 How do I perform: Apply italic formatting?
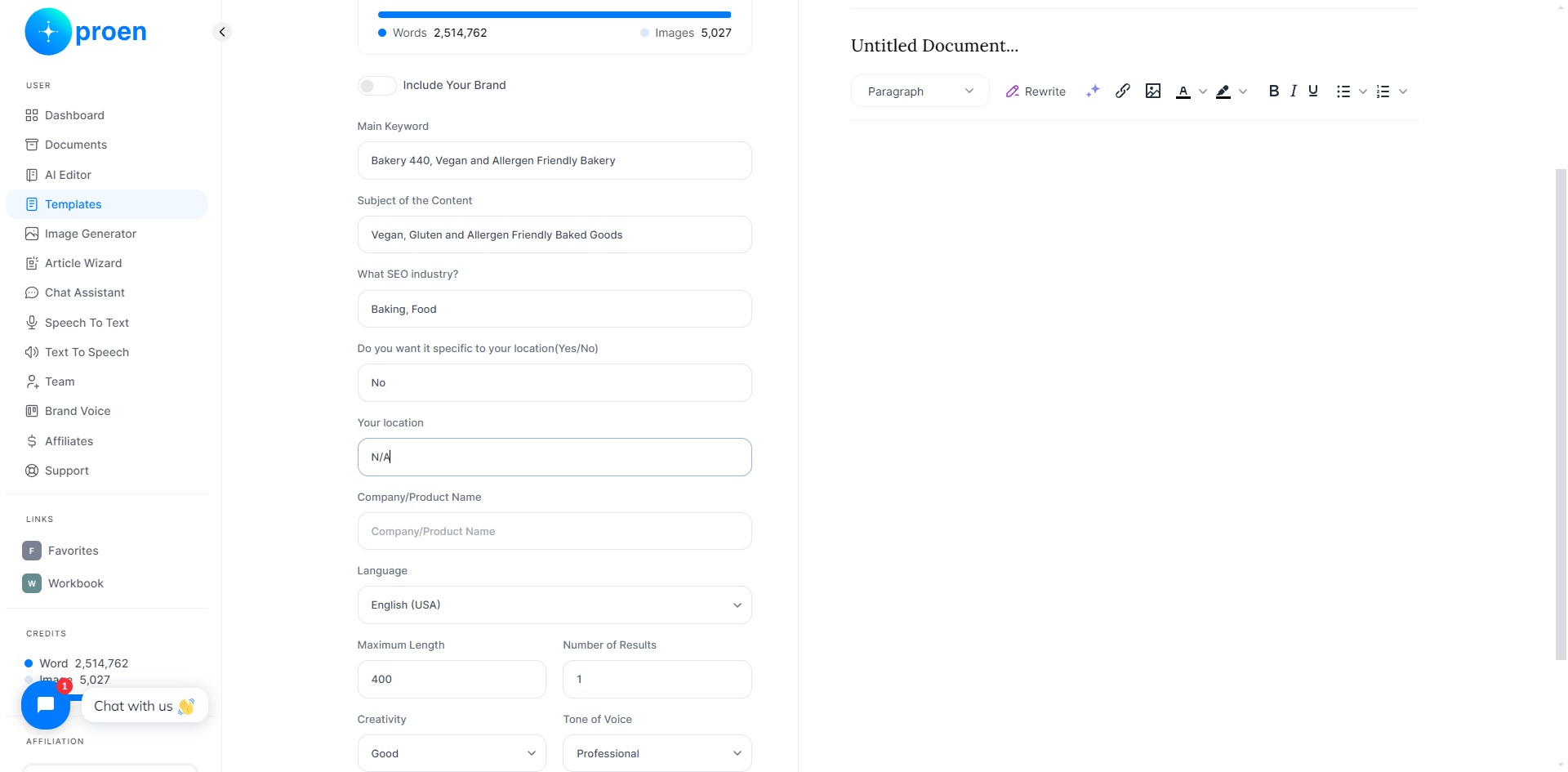pyautogui.click(x=1294, y=91)
